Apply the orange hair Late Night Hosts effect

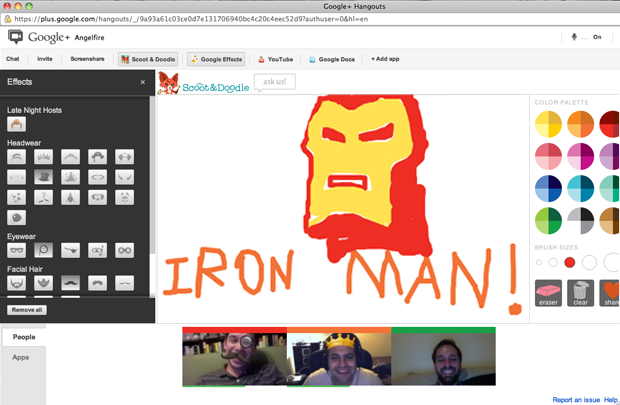(17, 124)
